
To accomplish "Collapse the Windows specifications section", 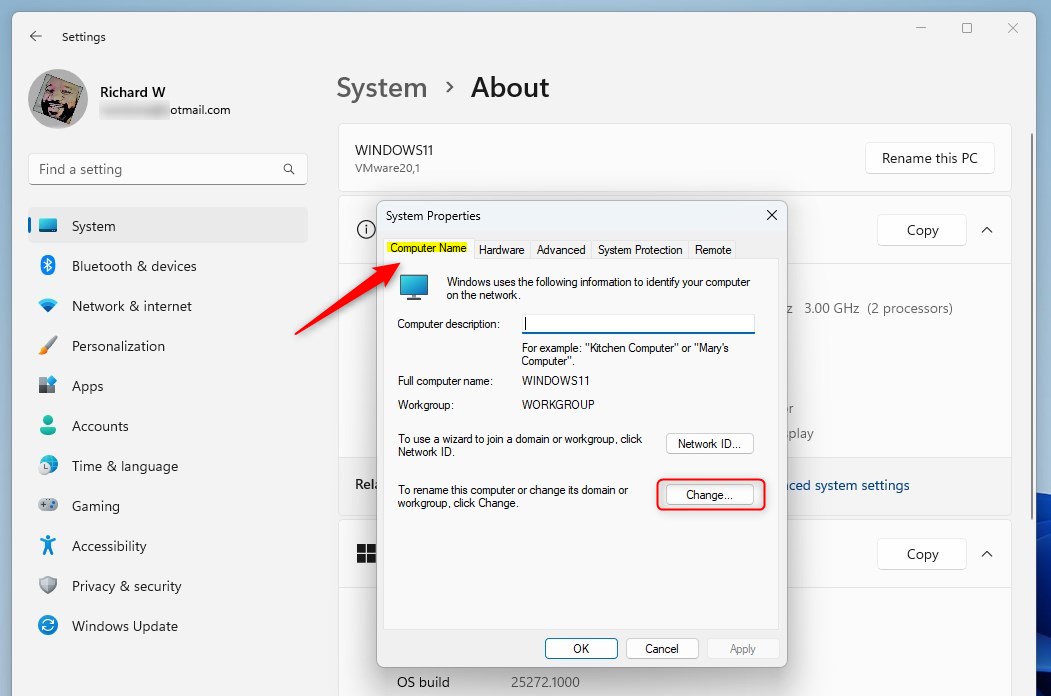I will [987, 553].
